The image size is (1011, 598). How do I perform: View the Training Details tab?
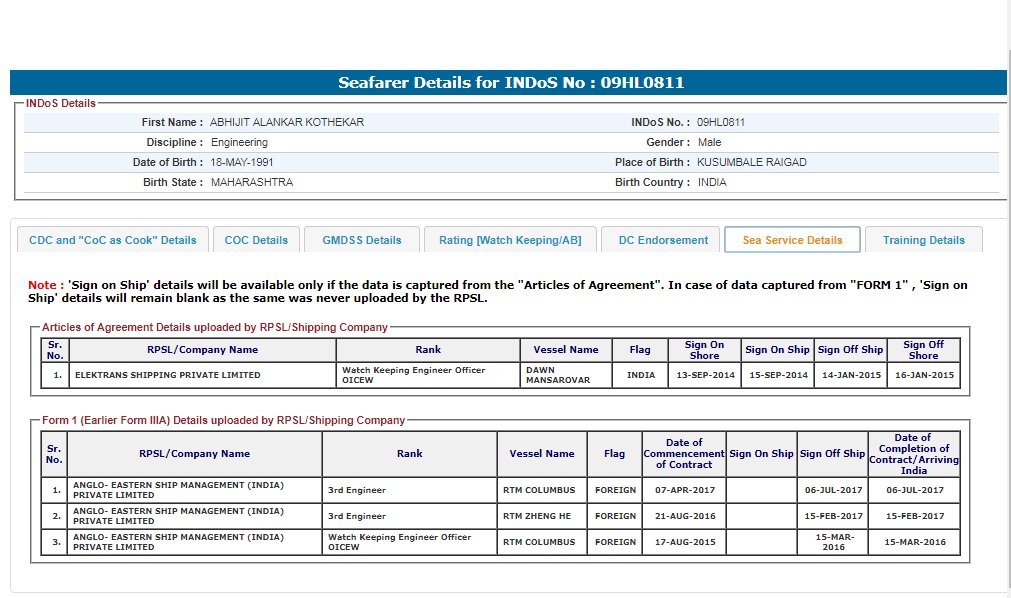(x=923, y=240)
